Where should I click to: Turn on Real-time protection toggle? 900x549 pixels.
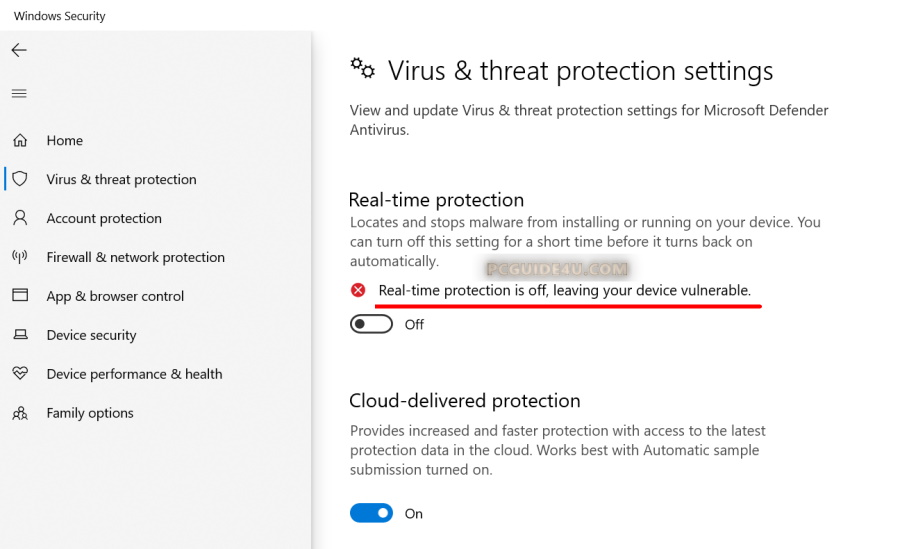click(x=371, y=324)
